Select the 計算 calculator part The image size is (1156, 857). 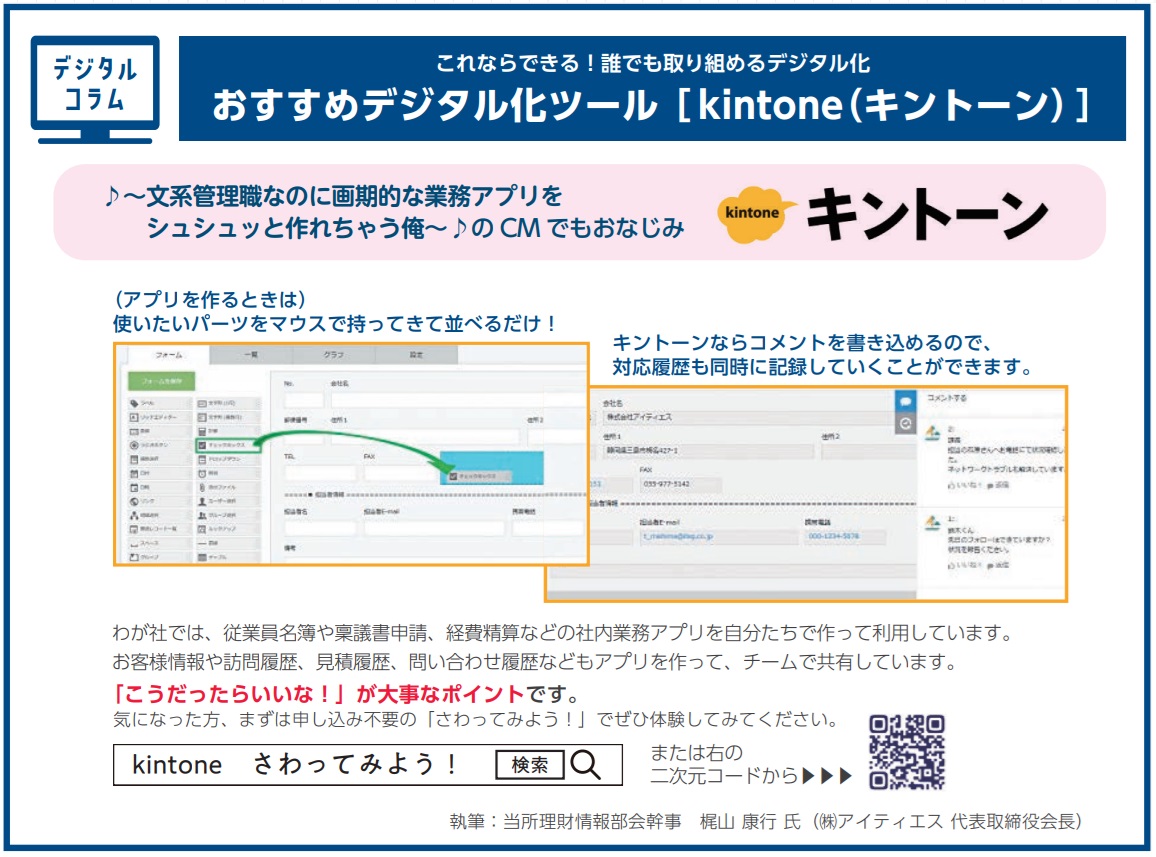point(228,431)
